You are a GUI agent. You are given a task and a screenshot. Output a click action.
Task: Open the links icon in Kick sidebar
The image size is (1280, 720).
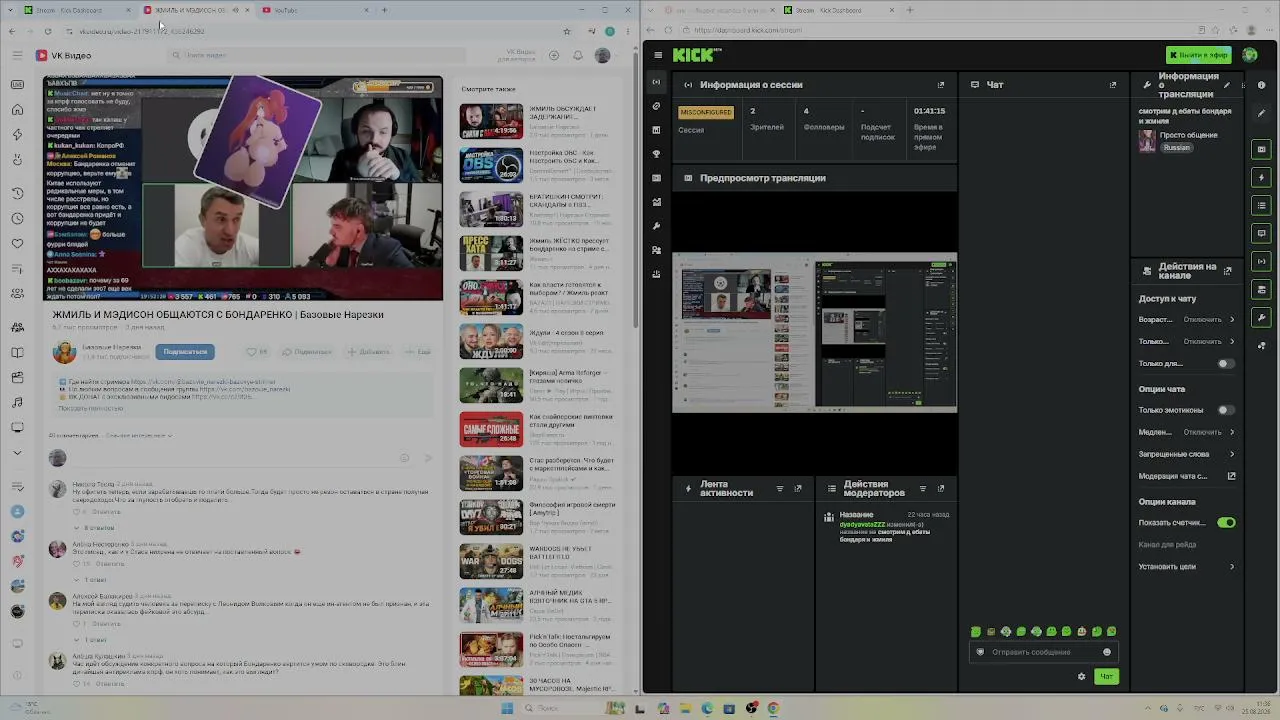(656, 106)
